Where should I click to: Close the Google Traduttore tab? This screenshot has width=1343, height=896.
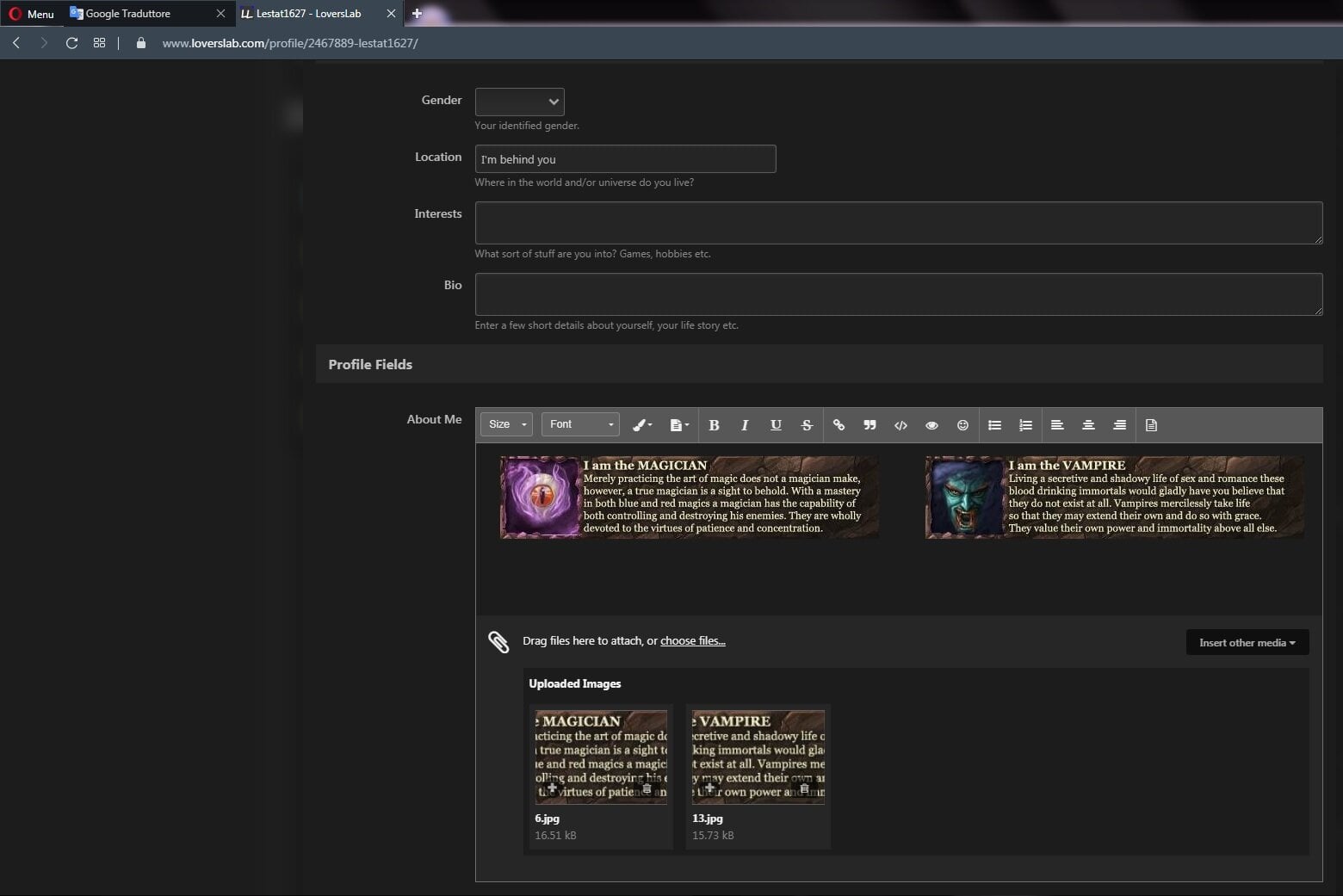pyautogui.click(x=220, y=14)
